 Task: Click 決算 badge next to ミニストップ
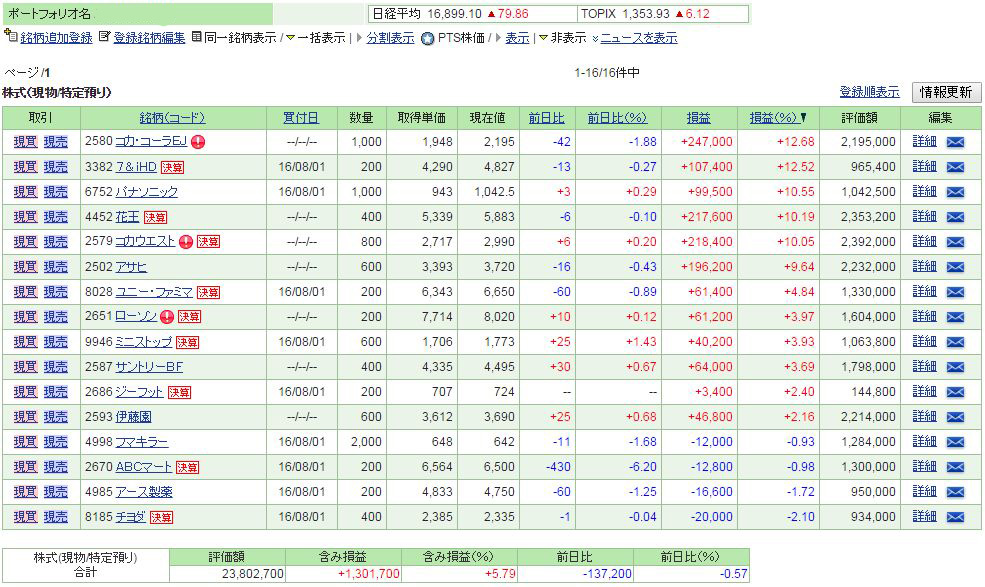tap(187, 343)
